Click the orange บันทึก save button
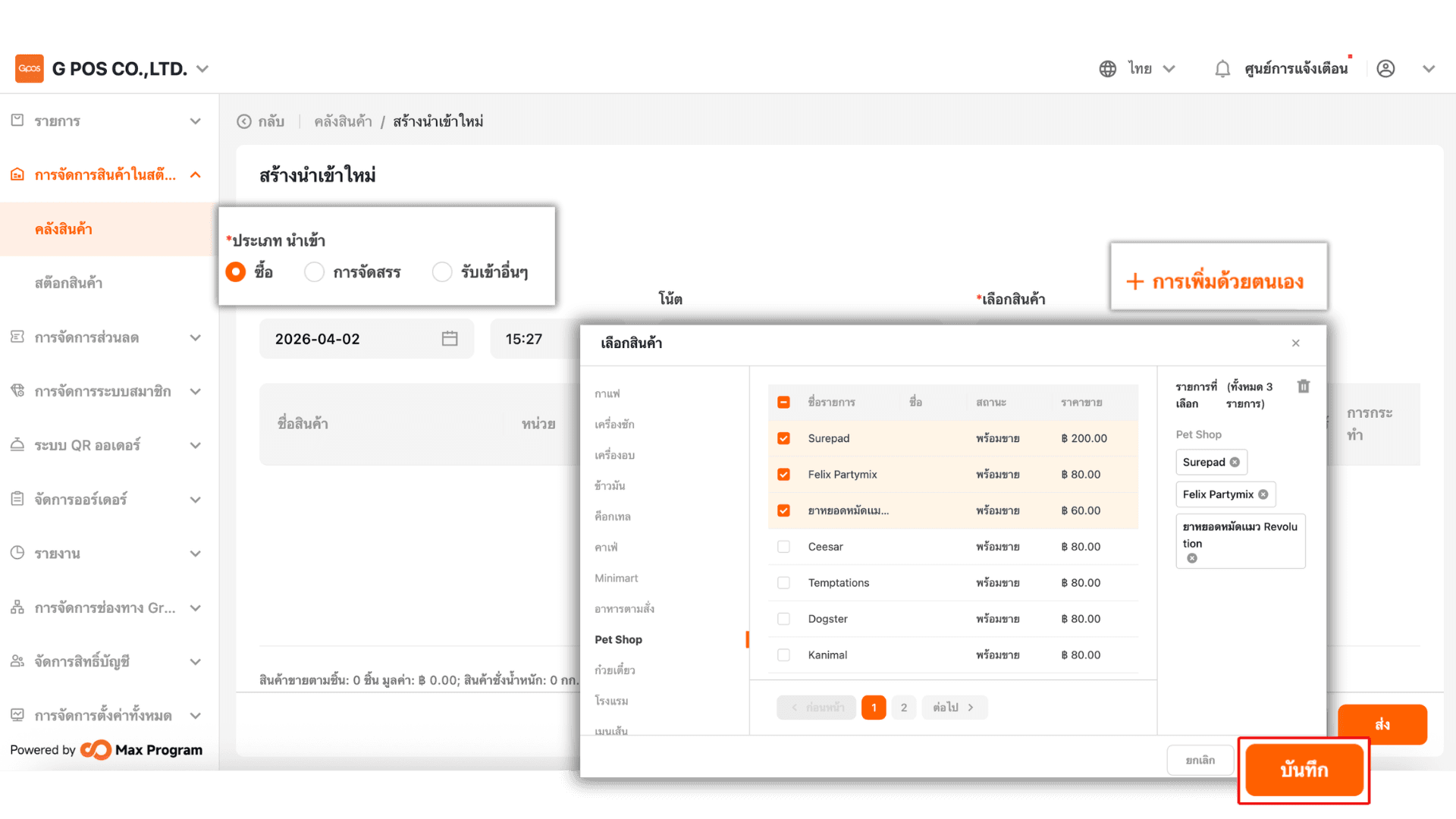The image size is (1456, 819). pyautogui.click(x=1304, y=770)
